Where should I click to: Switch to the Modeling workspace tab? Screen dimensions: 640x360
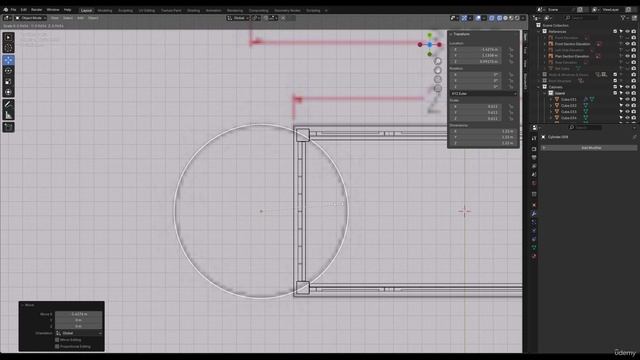click(x=104, y=11)
